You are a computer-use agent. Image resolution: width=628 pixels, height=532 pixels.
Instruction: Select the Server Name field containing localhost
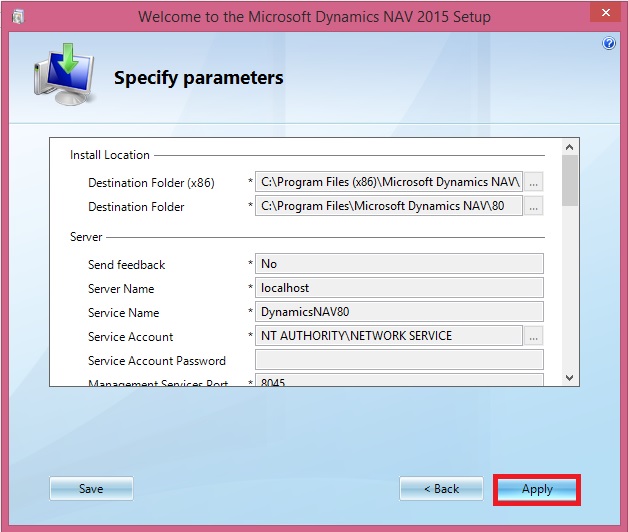pos(398,288)
